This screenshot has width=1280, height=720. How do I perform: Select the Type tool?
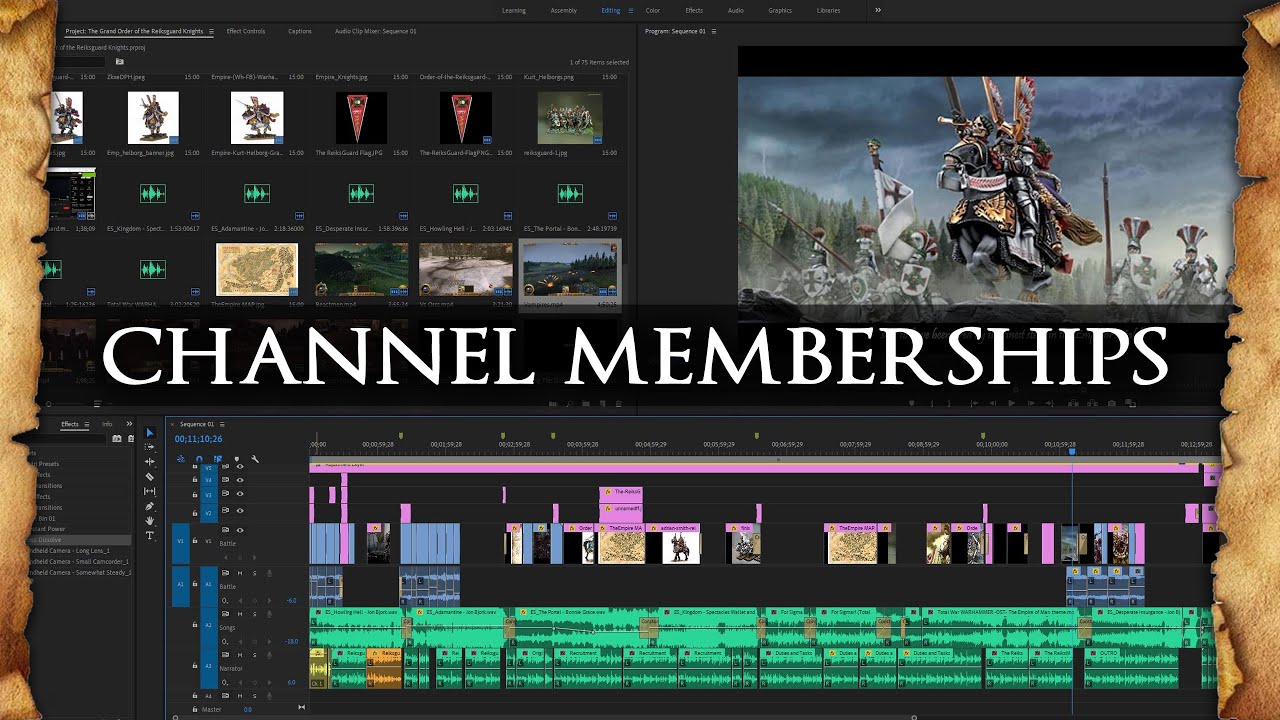tap(150, 536)
